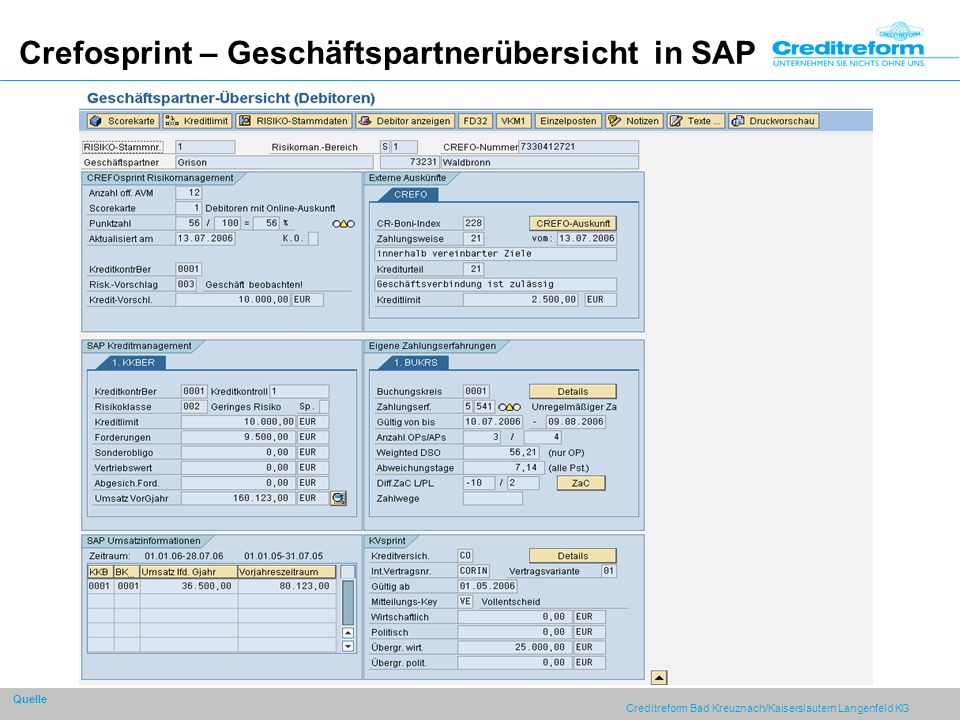Click the Kredit-Vorschl. amount field
This screenshot has width=960, height=720.
click(x=233, y=300)
